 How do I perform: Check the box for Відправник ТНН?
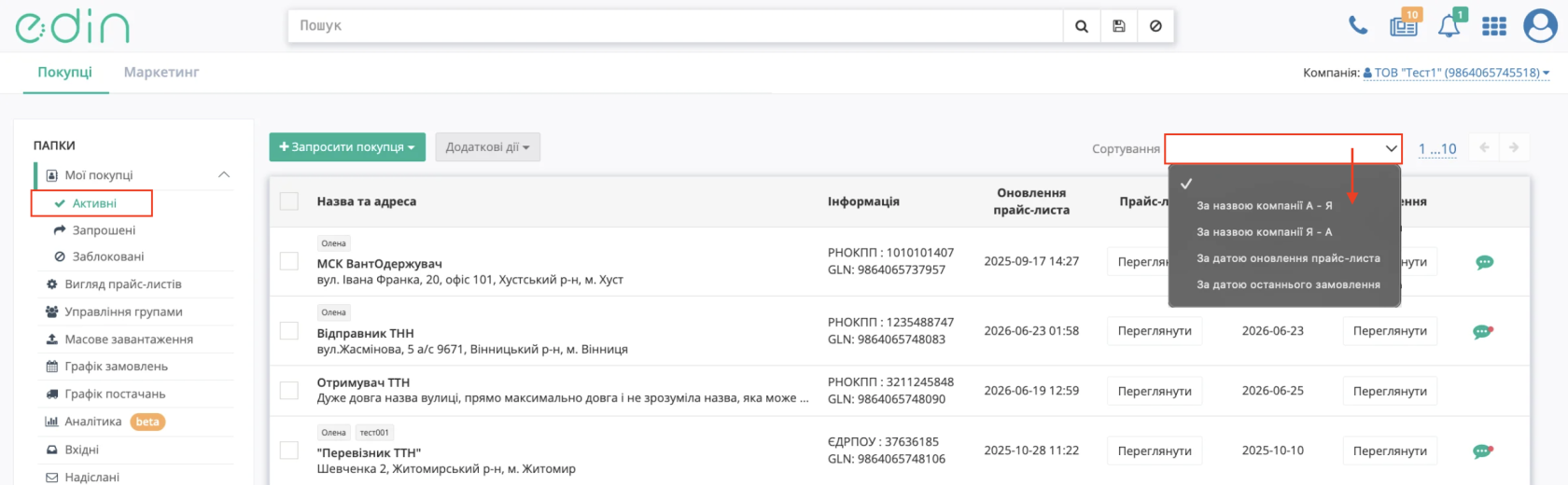tap(289, 331)
